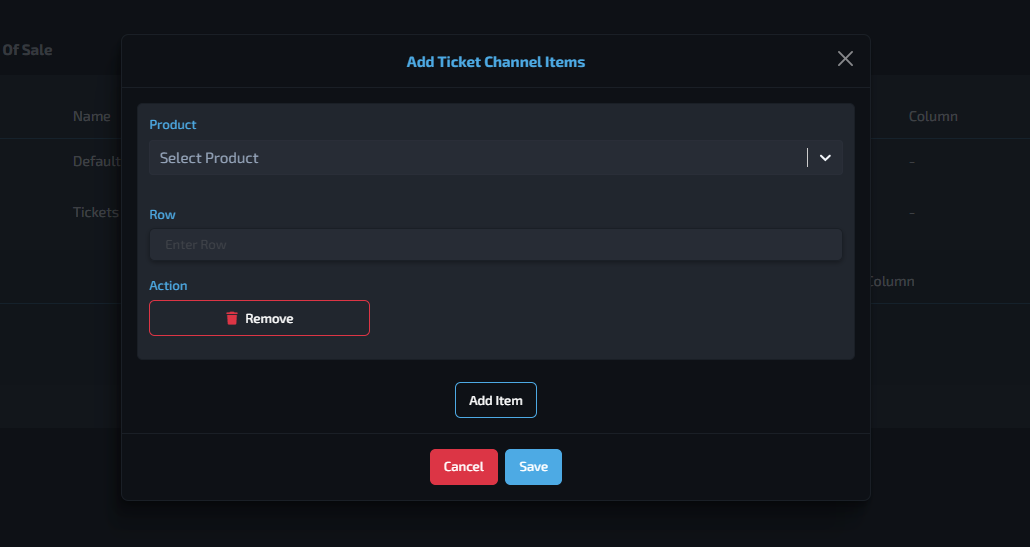The width and height of the screenshot is (1030, 547).
Task: Click the lower Column header text
Action: pyautogui.click(x=892, y=281)
